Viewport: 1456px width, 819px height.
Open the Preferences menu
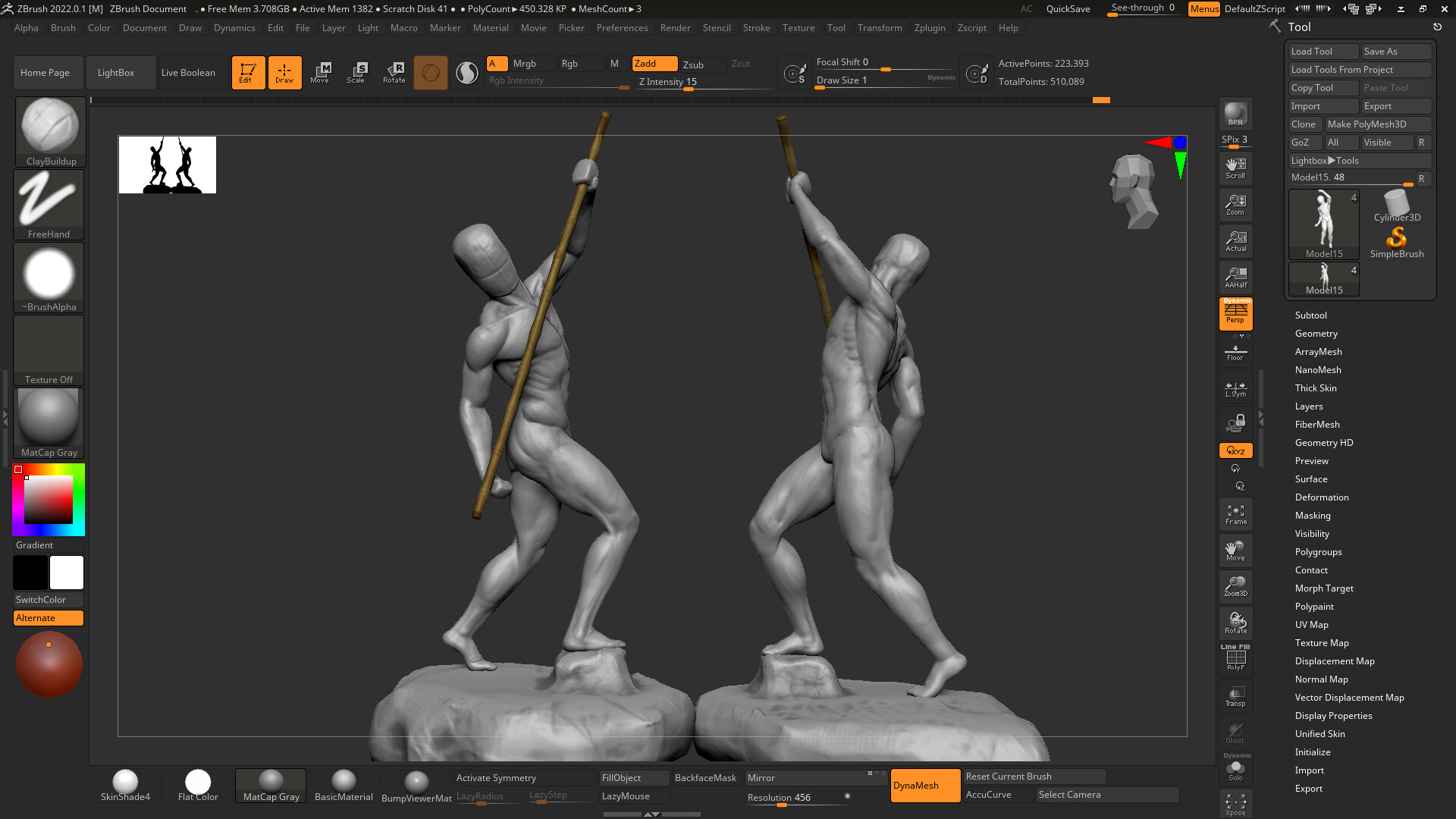(622, 28)
